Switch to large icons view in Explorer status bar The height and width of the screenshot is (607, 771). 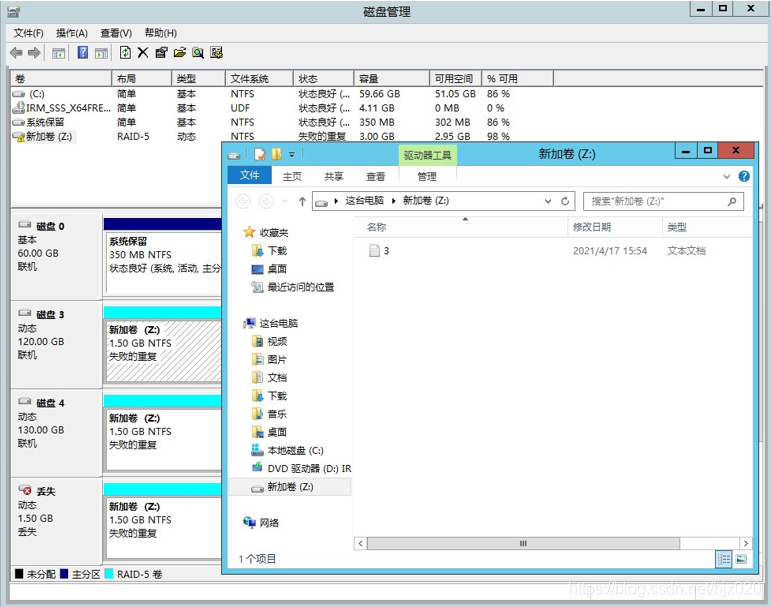[741, 559]
